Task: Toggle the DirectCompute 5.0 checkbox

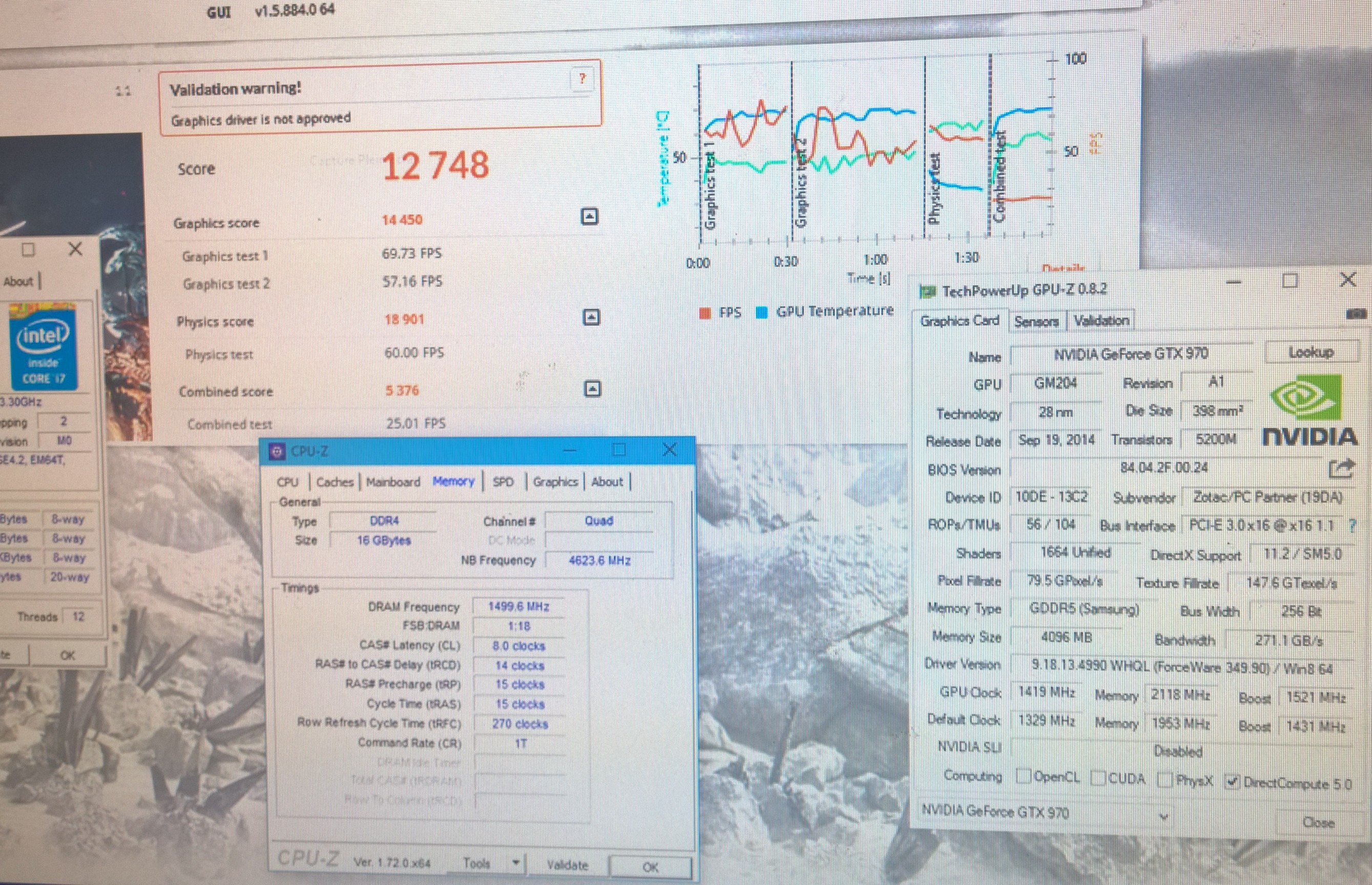Action: click(x=1232, y=782)
